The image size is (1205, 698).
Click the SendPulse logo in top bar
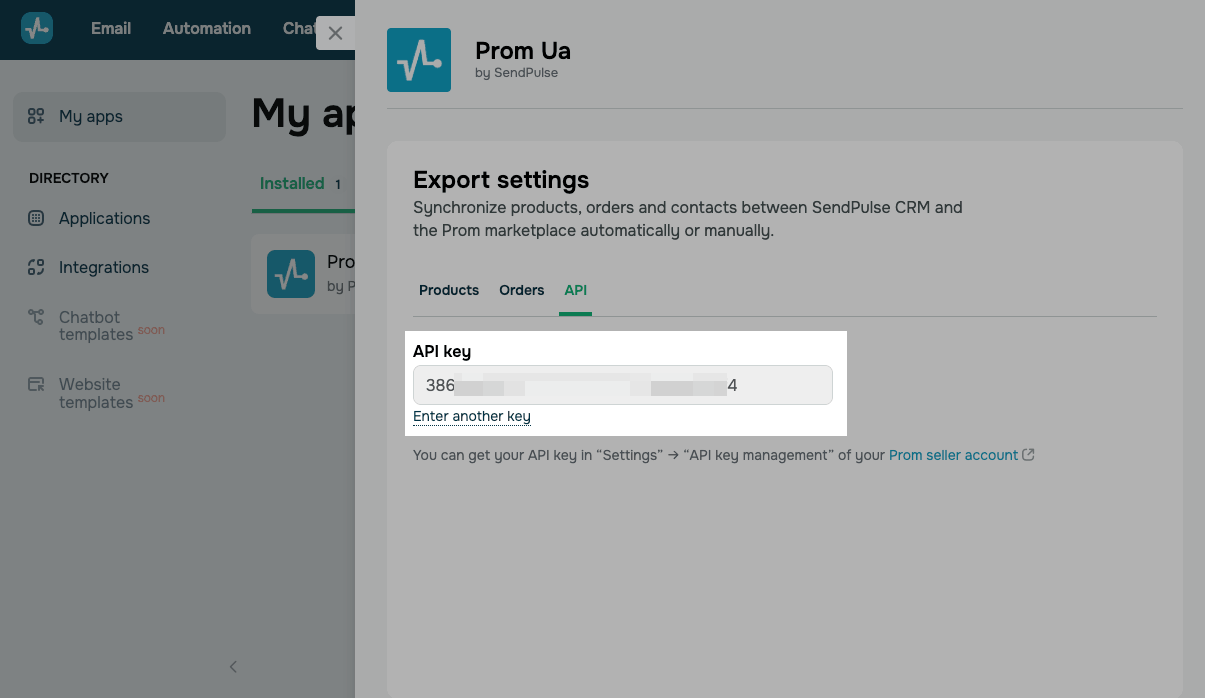37,28
